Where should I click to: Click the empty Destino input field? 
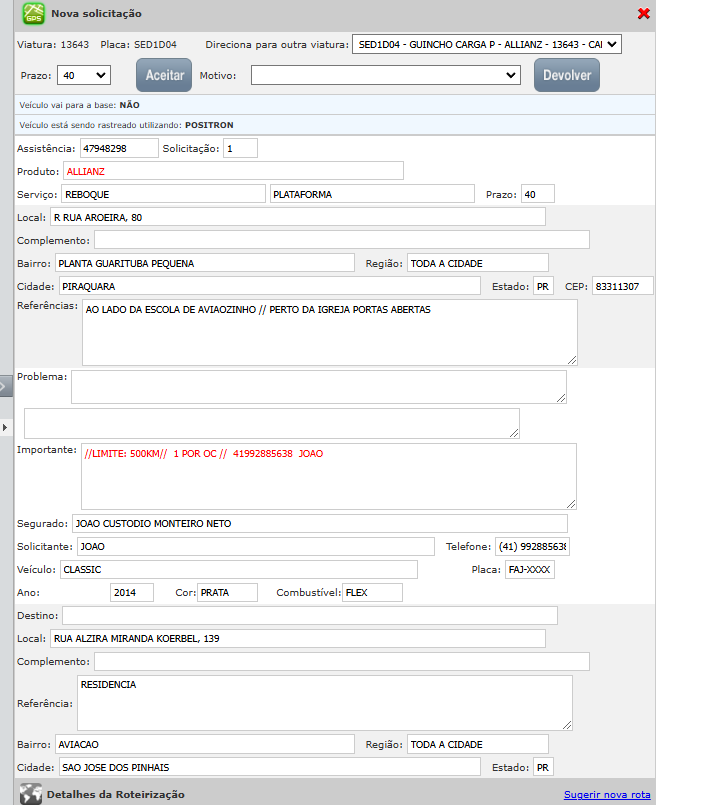309,615
